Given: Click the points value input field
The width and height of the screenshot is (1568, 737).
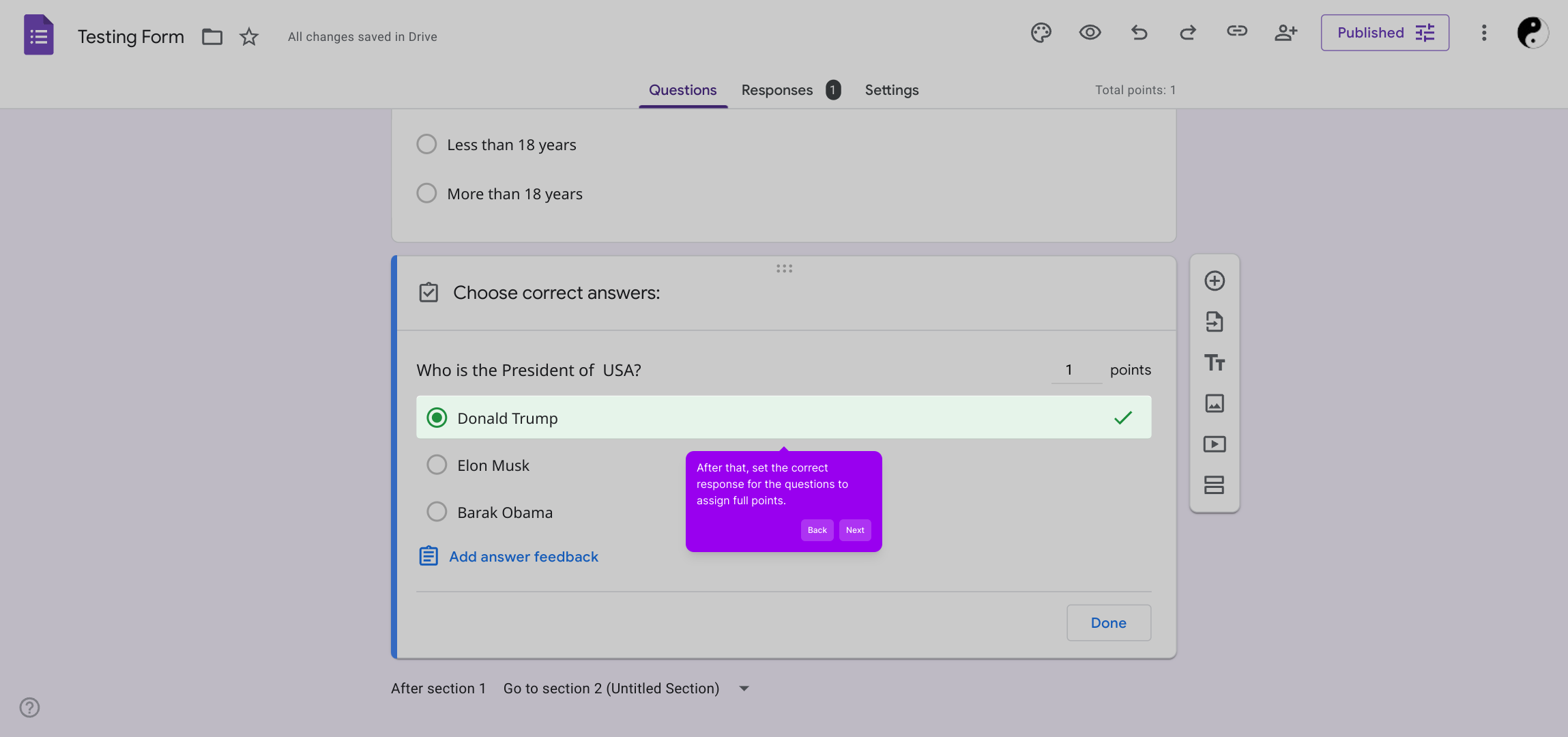Looking at the screenshot, I should [1075, 370].
